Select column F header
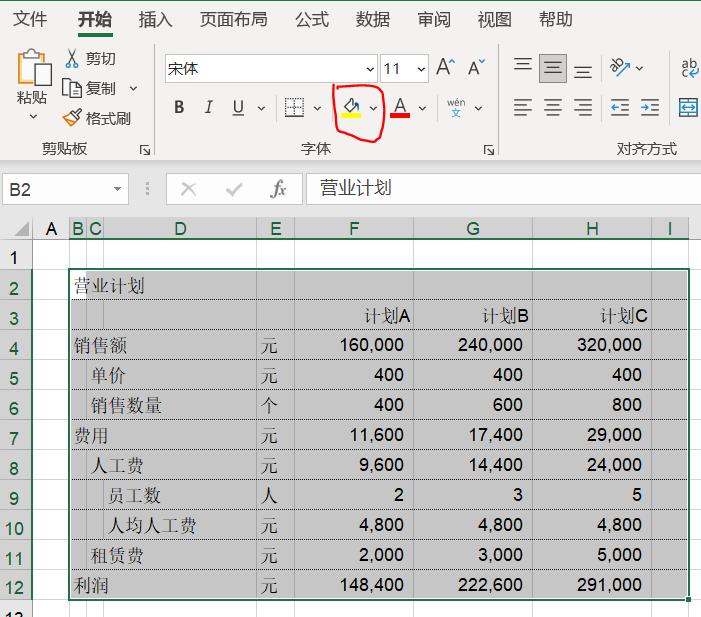The height and width of the screenshot is (617, 701). (x=354, y=228)
